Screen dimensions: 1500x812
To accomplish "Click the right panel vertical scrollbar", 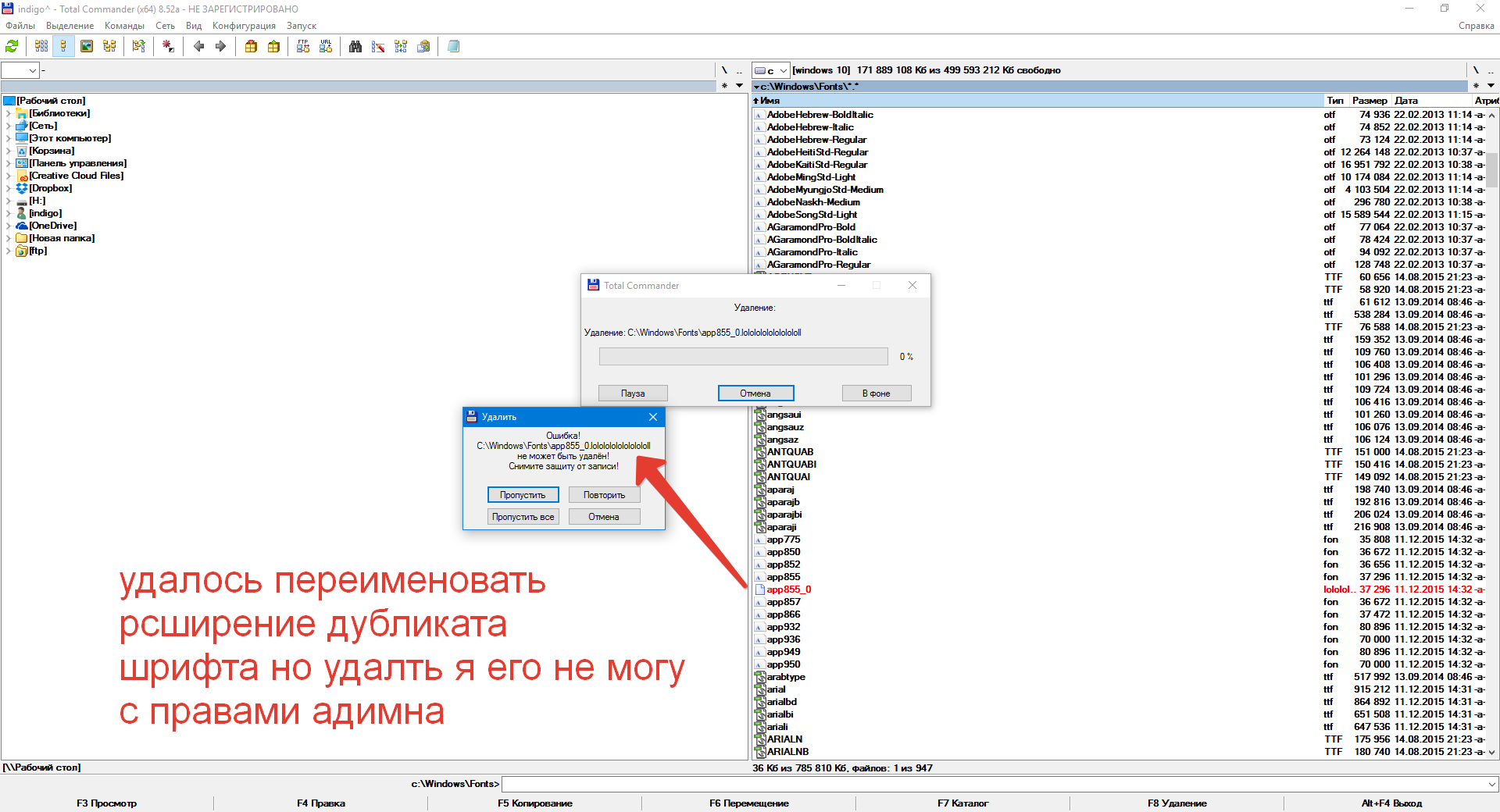I will (x=1491, y=433).
